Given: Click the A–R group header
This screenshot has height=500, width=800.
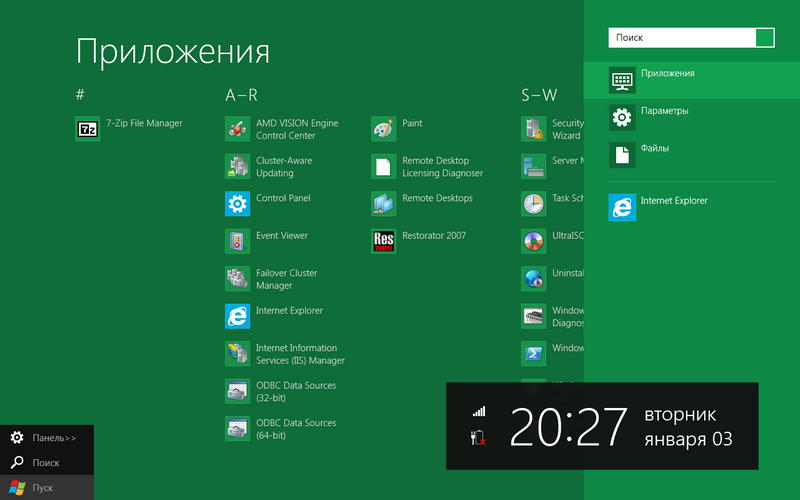Looking at the screenshot, I should (x=241, y=95).
